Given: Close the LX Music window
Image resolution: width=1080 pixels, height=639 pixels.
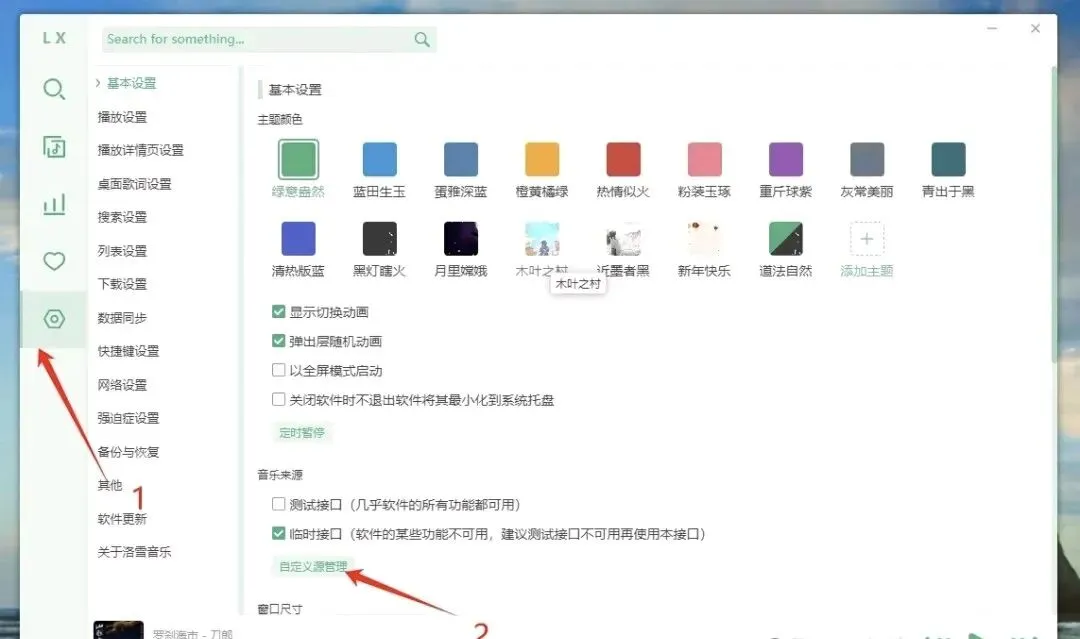Looking at the screenshot, I should coord(1035,28).
